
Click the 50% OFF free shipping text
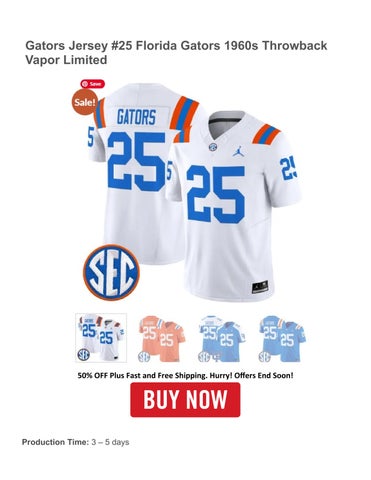[x=185, y=375]
